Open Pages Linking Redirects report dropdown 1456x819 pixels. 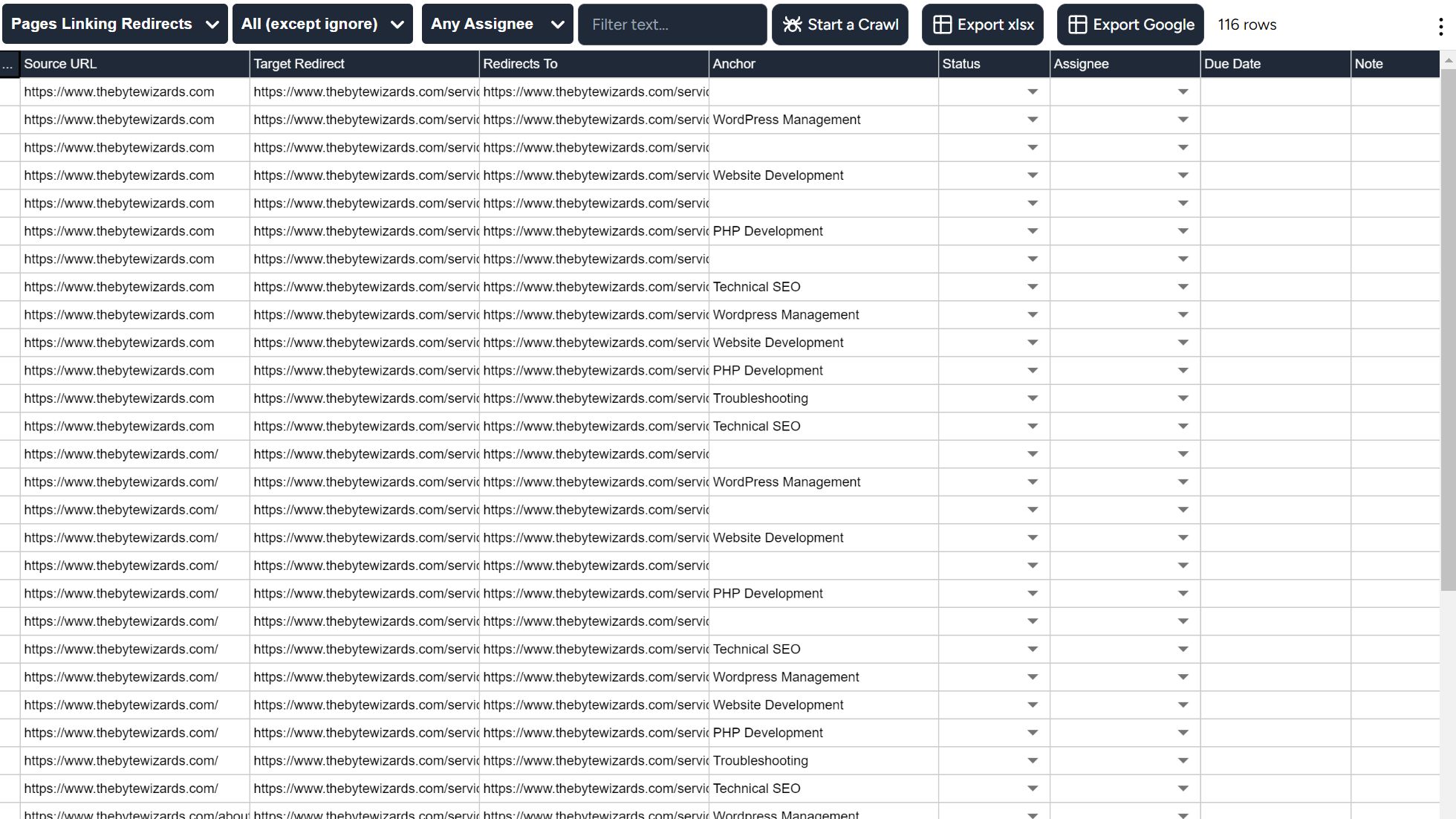[114, 25]
